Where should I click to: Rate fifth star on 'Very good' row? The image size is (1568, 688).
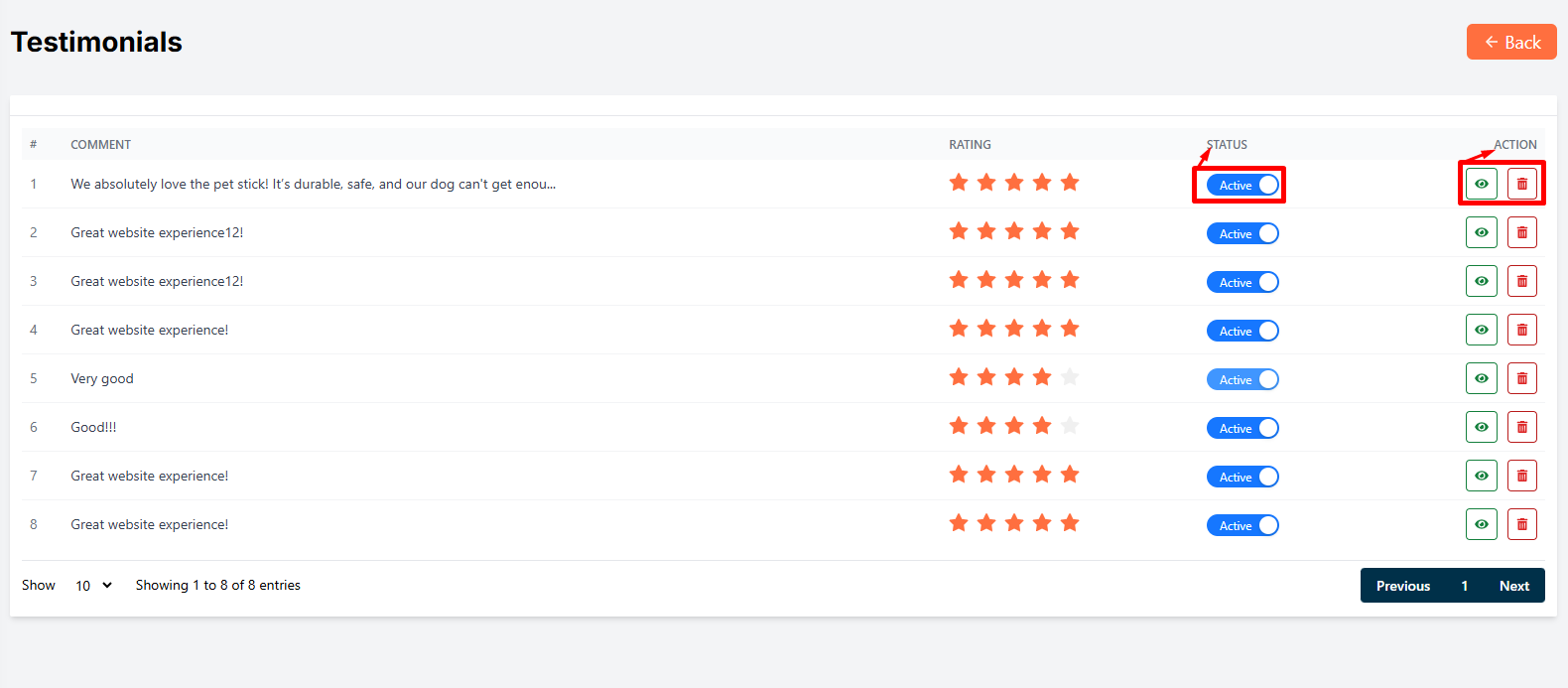(1069, 377)
